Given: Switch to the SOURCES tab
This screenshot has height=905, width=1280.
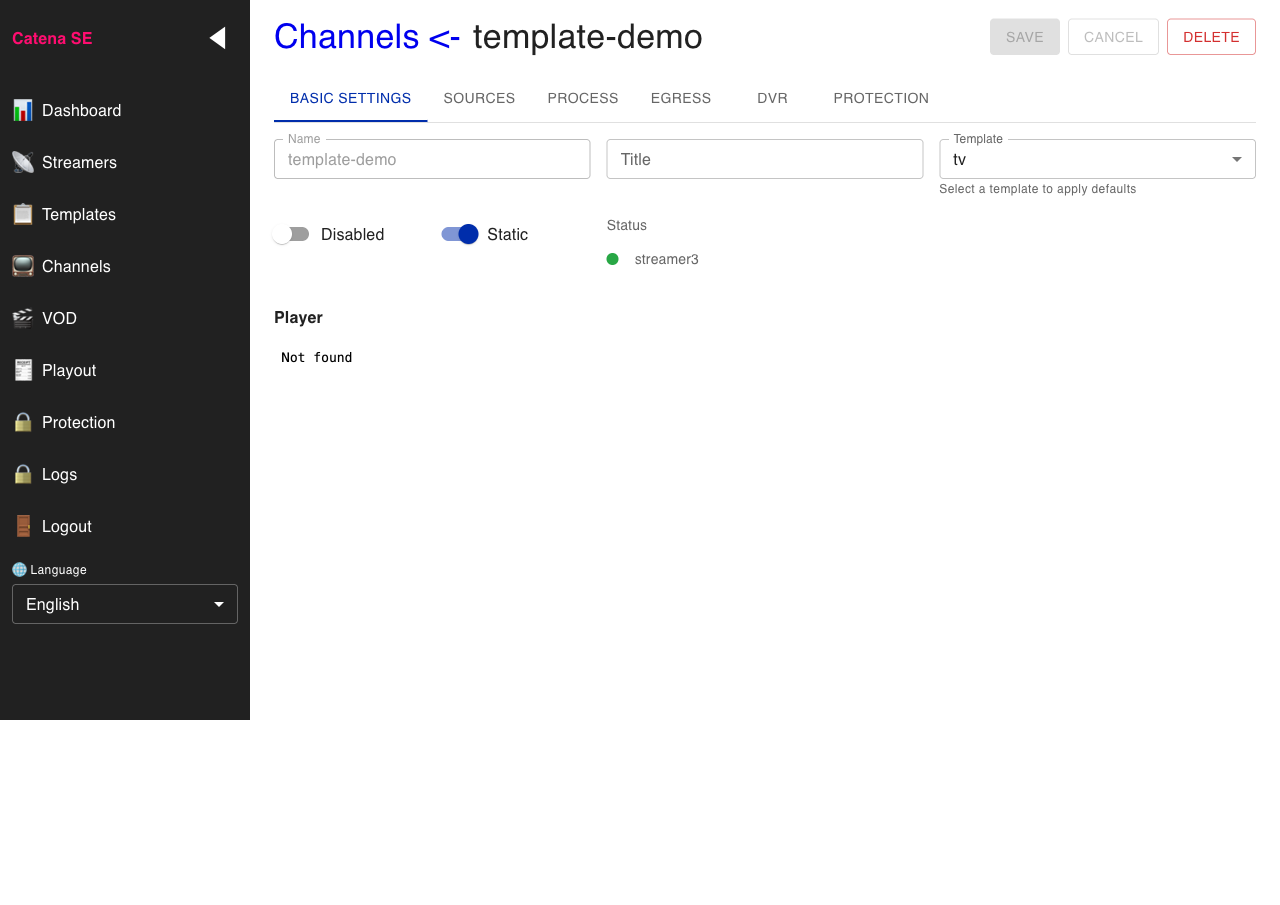Looking at the screenshot, I should 479,98.
